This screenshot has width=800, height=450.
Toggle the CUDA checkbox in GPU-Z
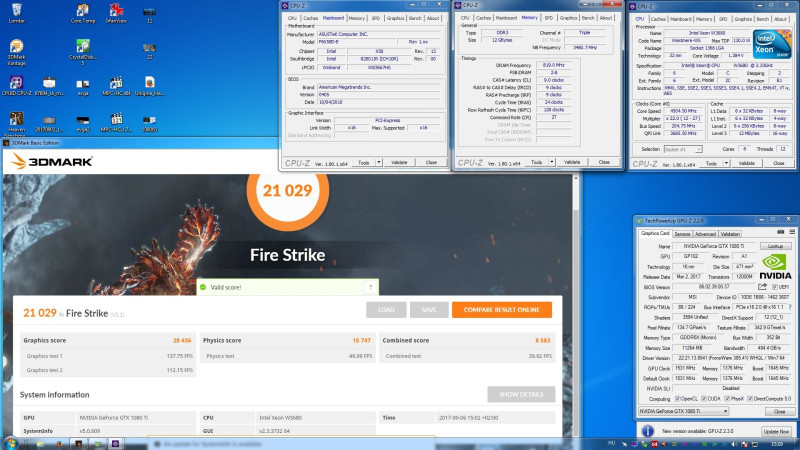point(704,398)
